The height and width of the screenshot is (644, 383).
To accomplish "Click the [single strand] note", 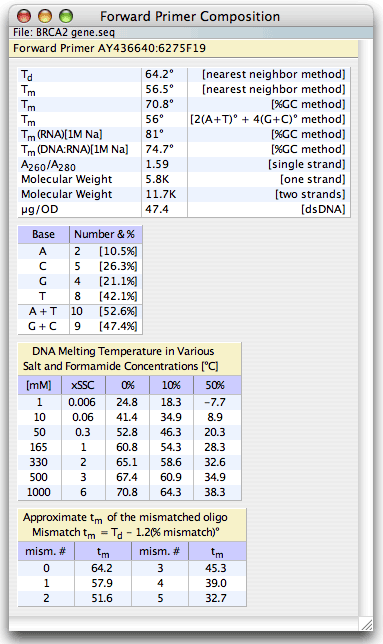I will 307,164.
